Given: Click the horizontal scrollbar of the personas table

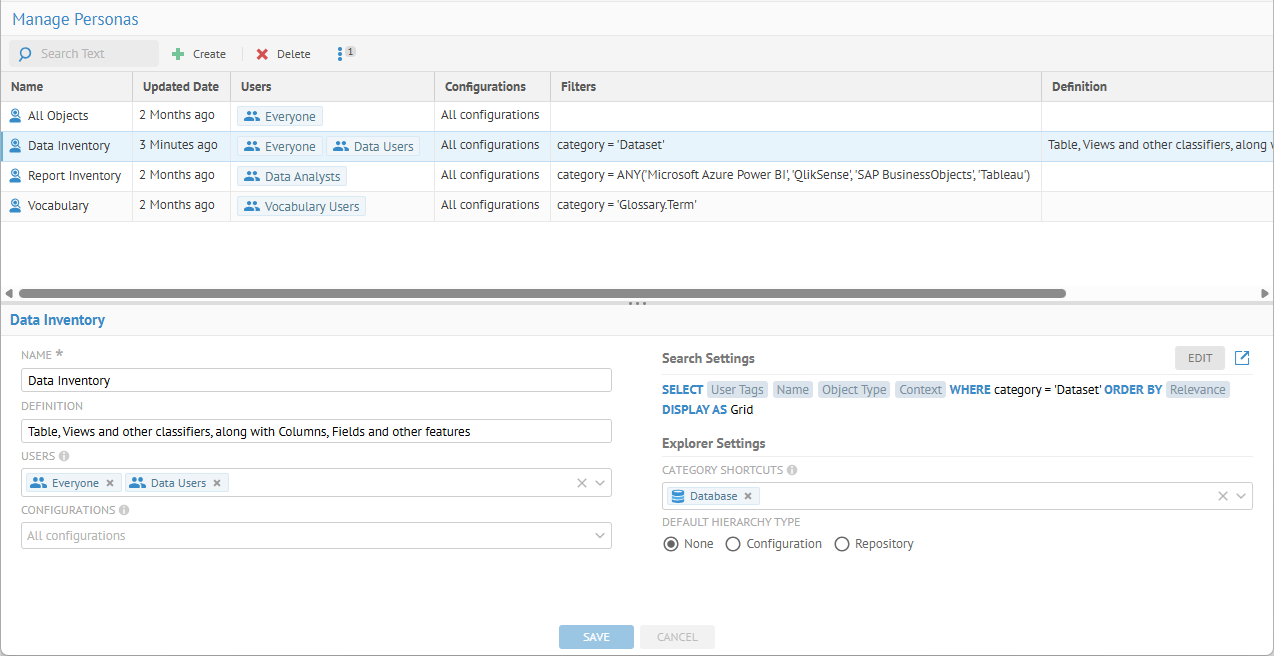Looking at the screenshot, I should 542,294.
